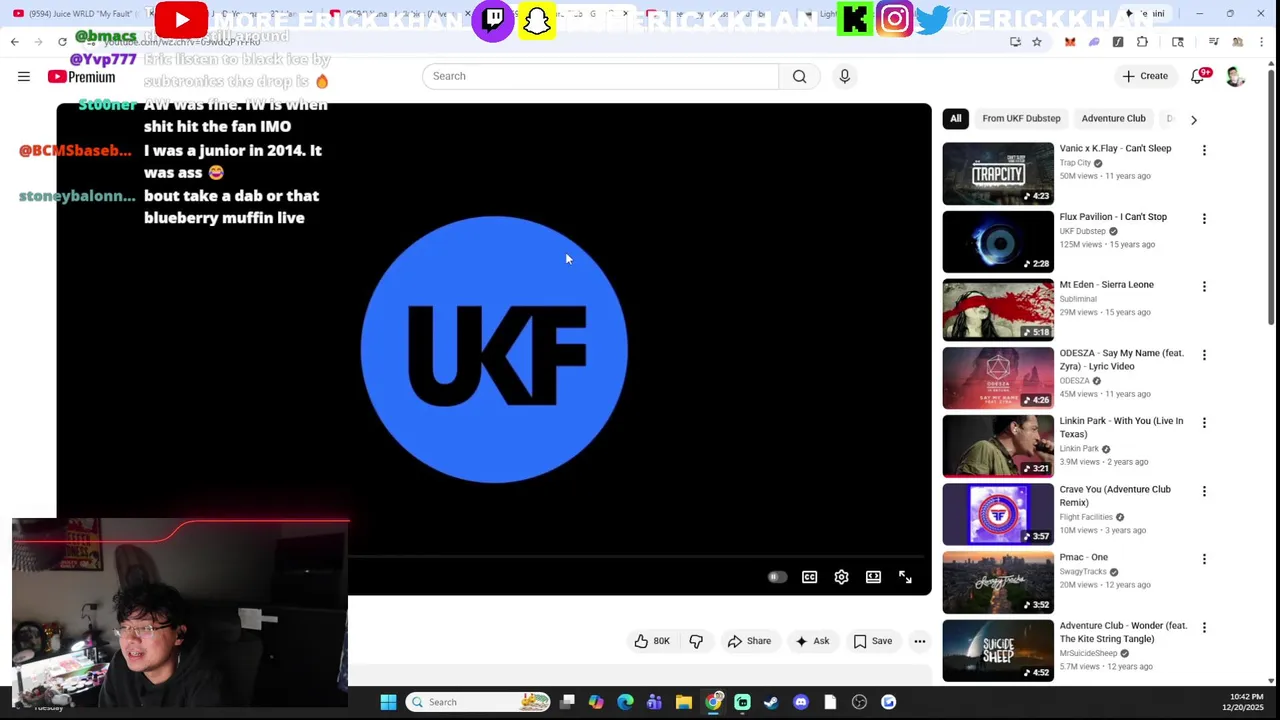Open options for Linkin Park video
The width and height of the screenshot is (1280, 720).
tap(1204, 423)
